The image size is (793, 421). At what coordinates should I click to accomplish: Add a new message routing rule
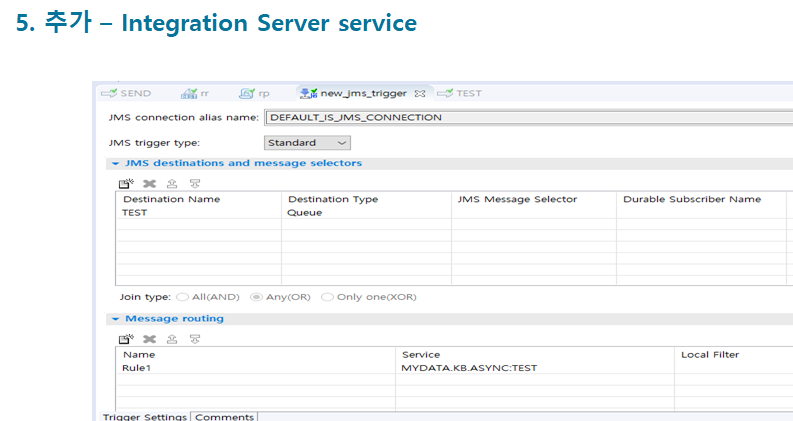click(x=126, y=339)
